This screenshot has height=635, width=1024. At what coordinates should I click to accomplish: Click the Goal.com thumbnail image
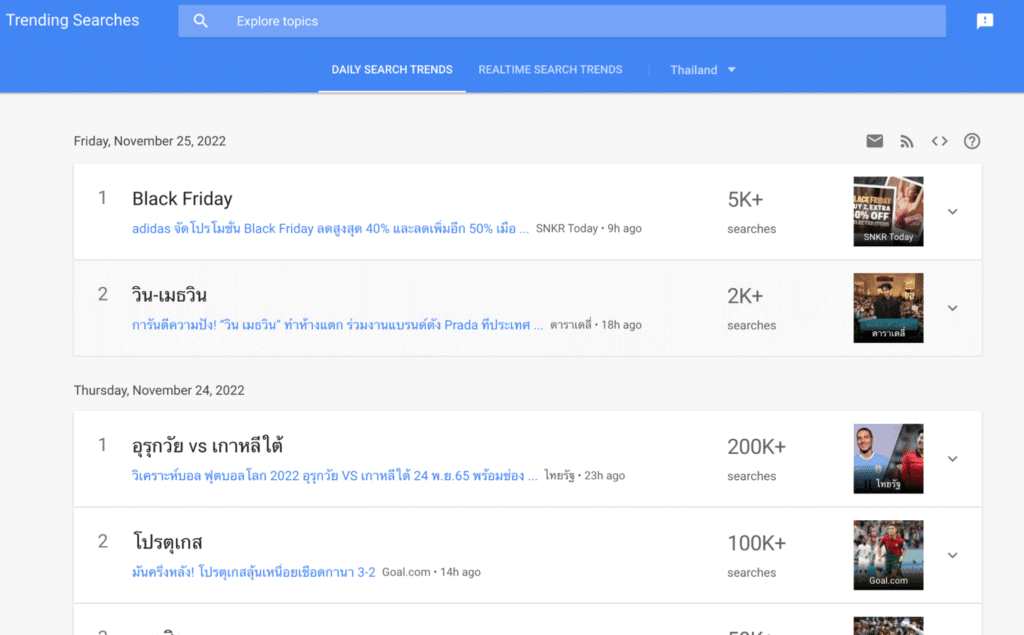[888, 555]
